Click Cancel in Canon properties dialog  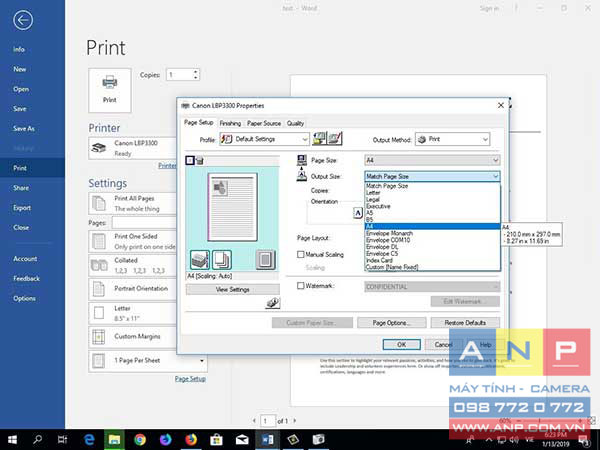point(443,345)
